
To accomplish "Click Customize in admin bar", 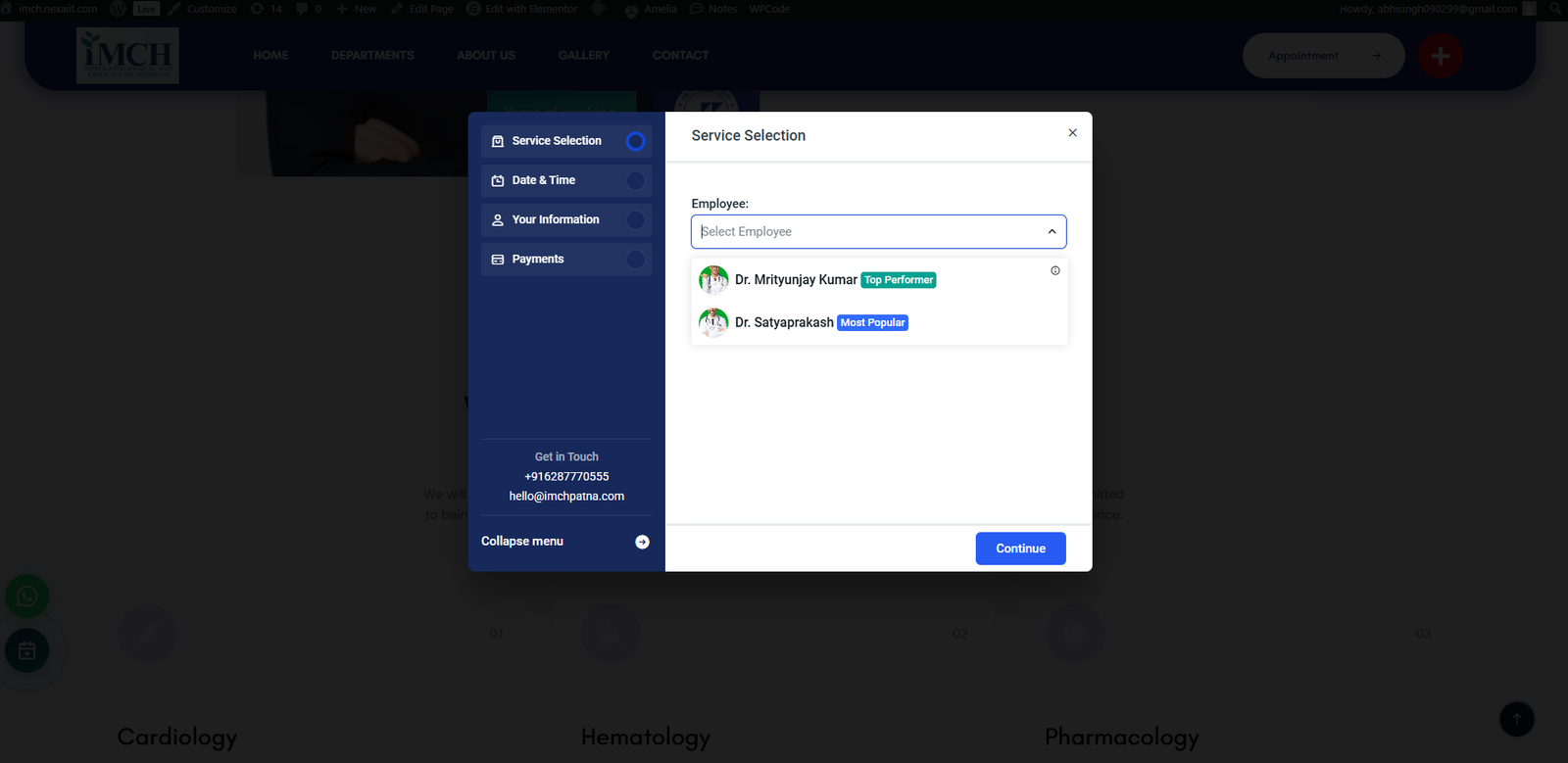I will click(x=203, y=9).
